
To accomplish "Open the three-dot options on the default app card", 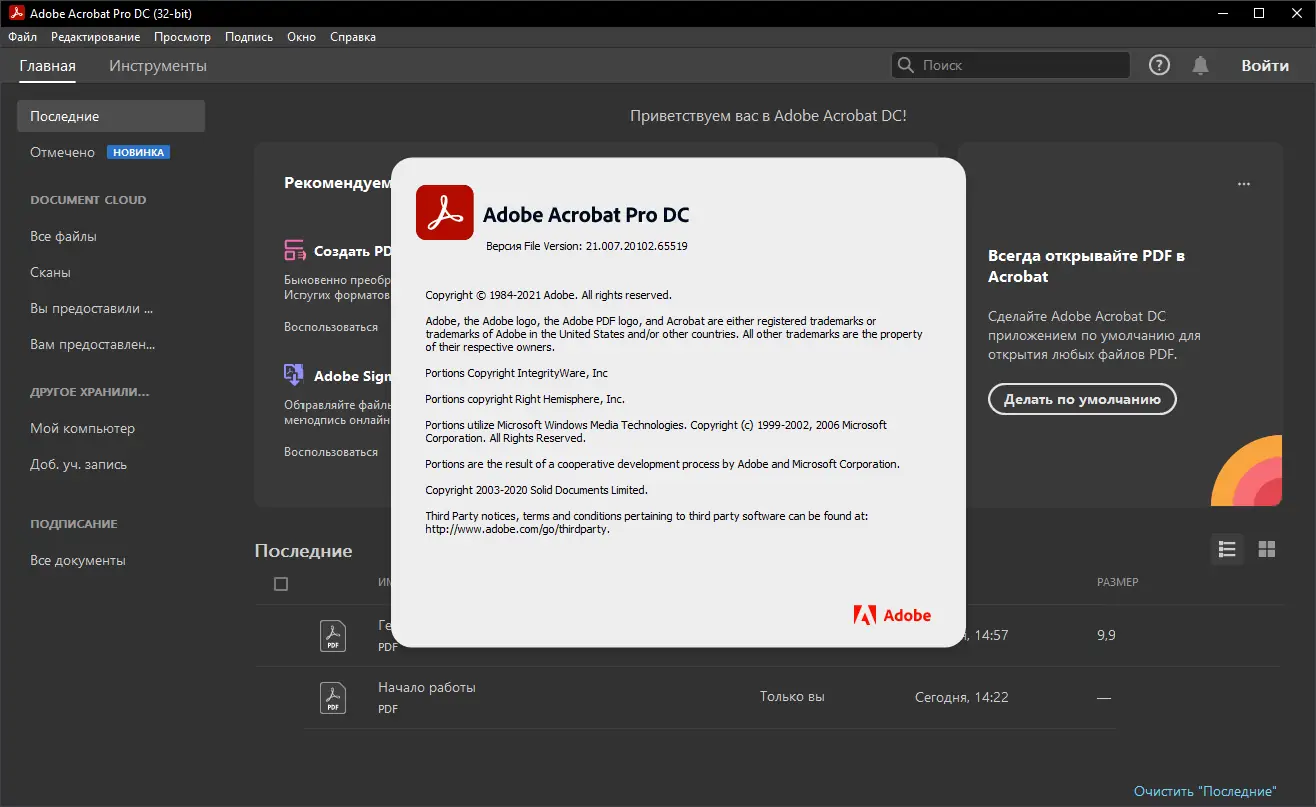I will pyautogui.click(x=1244, y=184).
